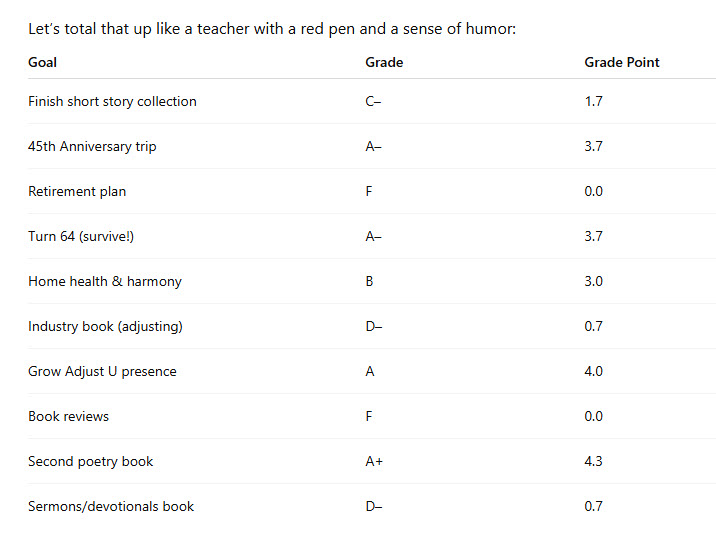
Task: Click the Grade Point column header
Action: click(x=622, y=62)
